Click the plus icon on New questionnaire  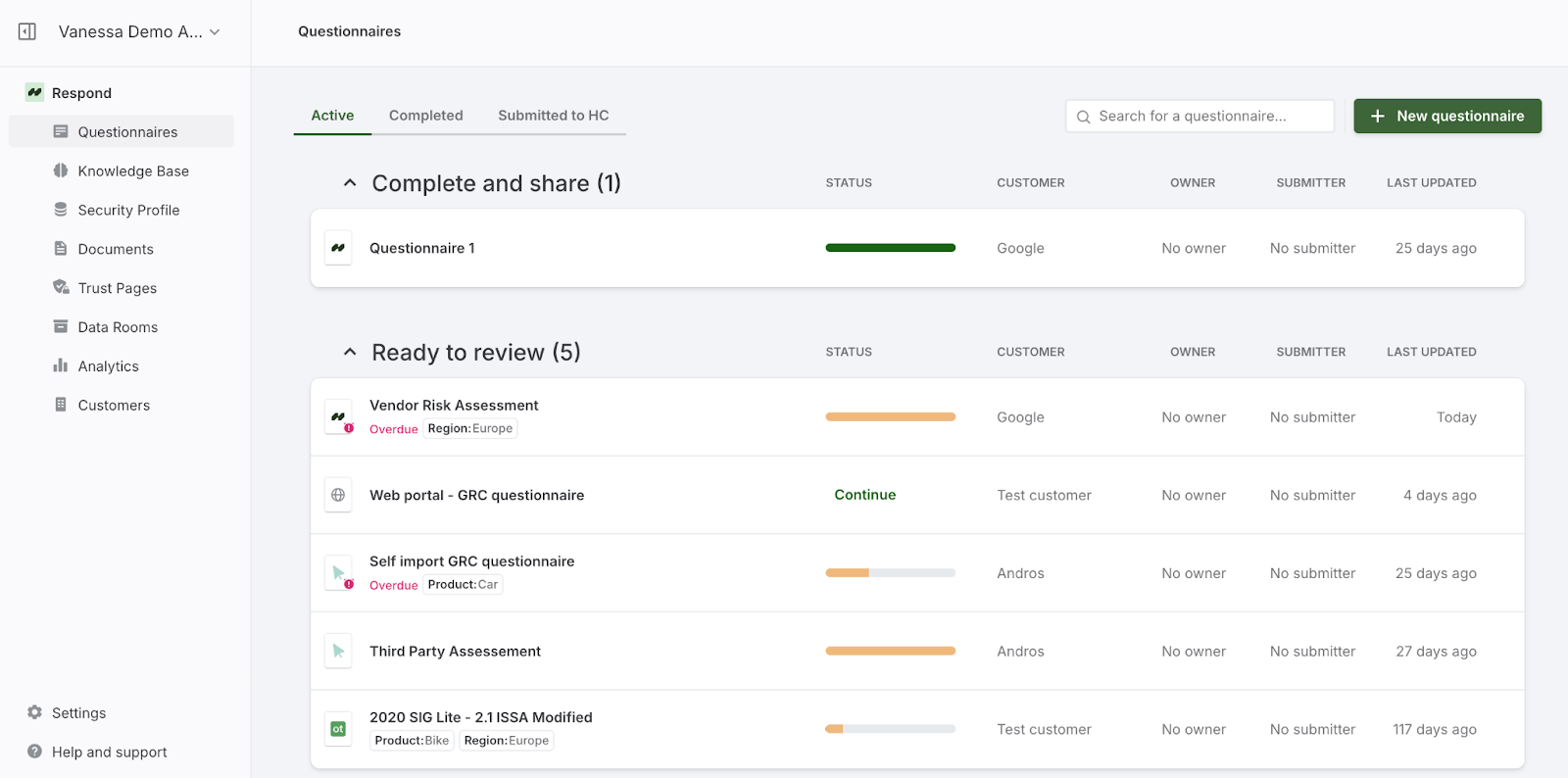point(1378,116)
